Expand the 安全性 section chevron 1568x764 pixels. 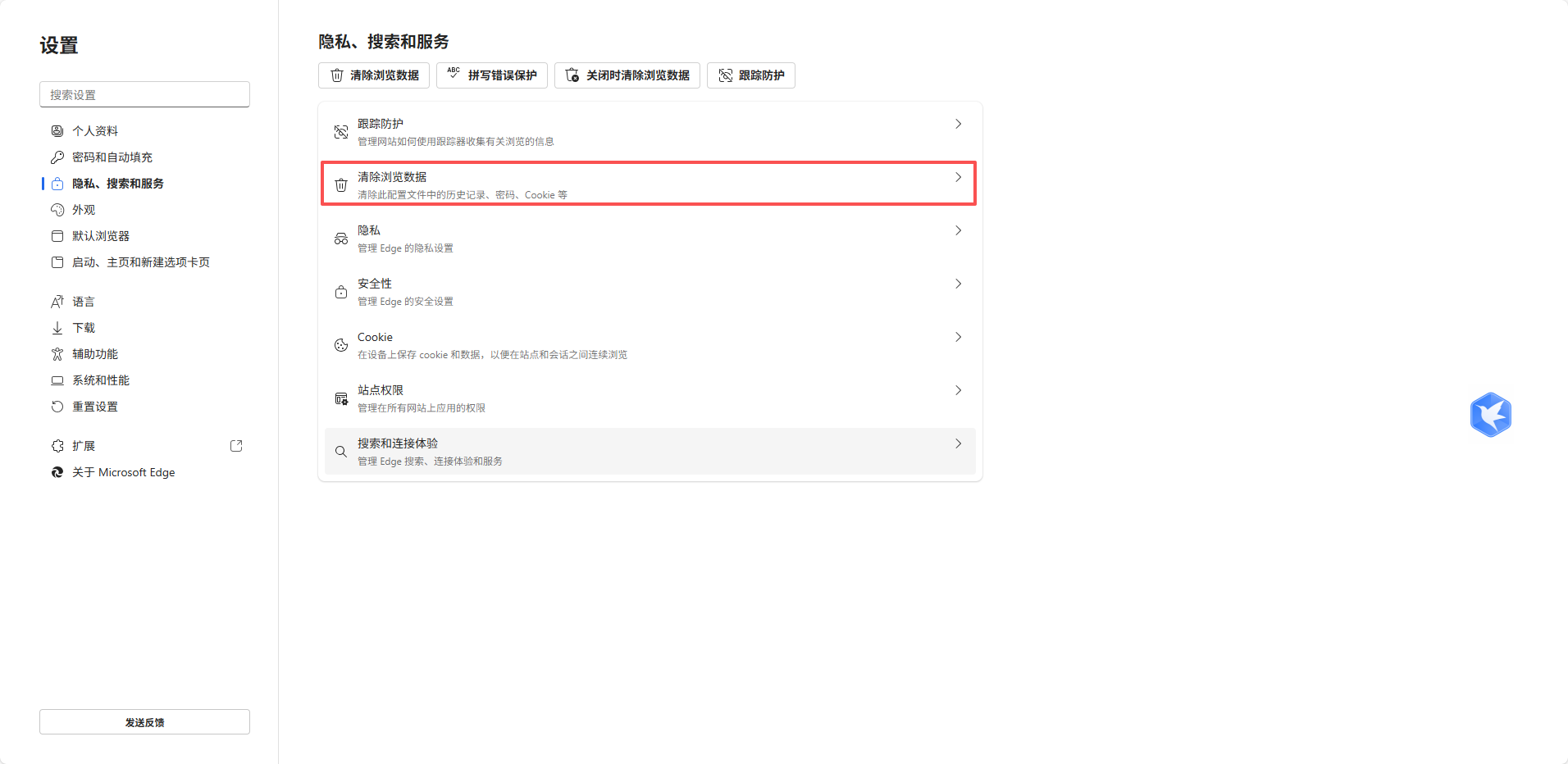(957, 284)
